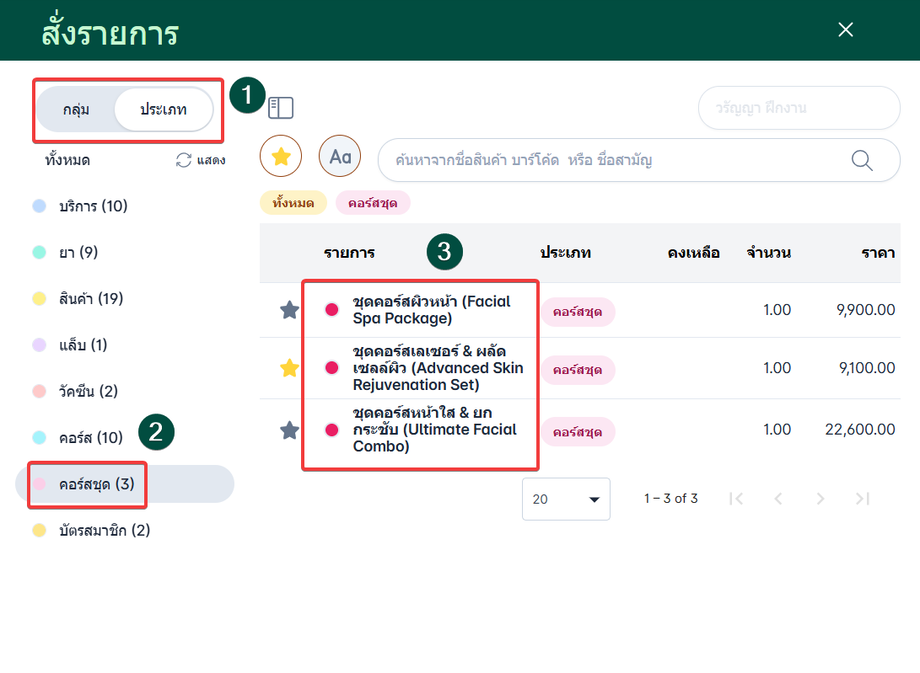Viewport: 920px width, 673px height.
Task: Click green color dot beside ยา
Action: coord(39,252)
